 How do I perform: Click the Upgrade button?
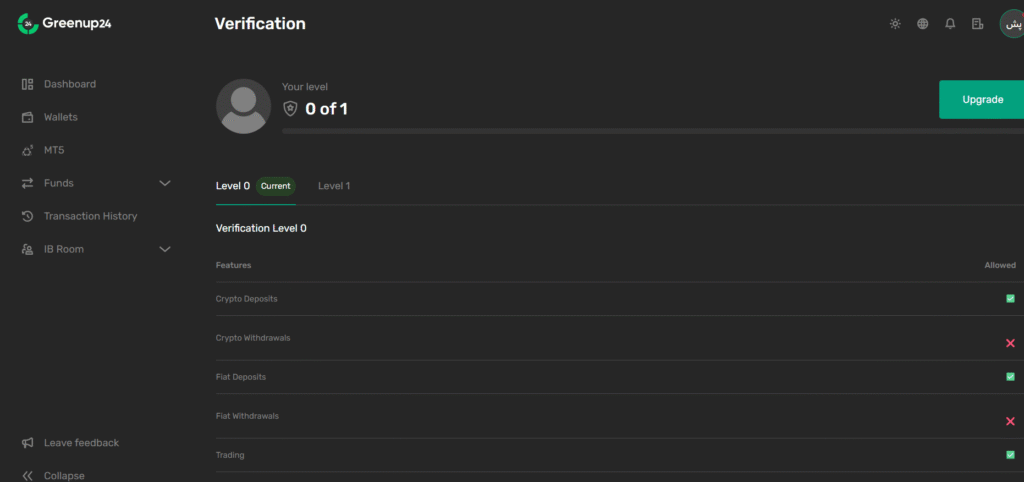pos(982,100)
